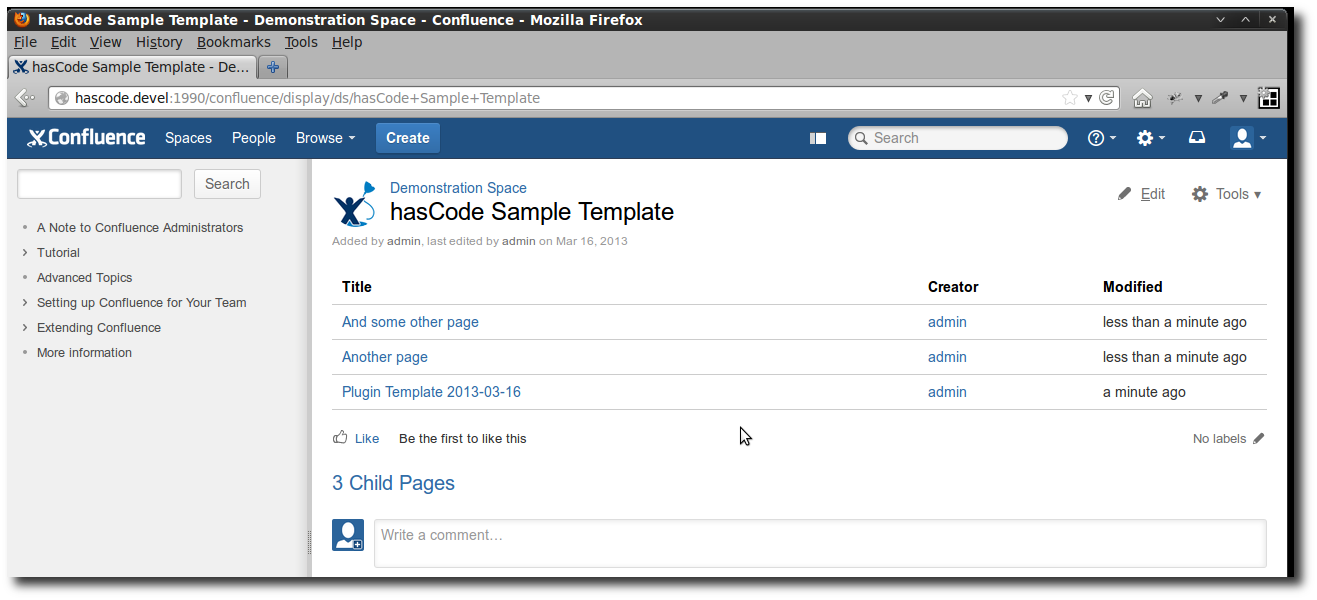Click the Firefox home icon

1141,98
